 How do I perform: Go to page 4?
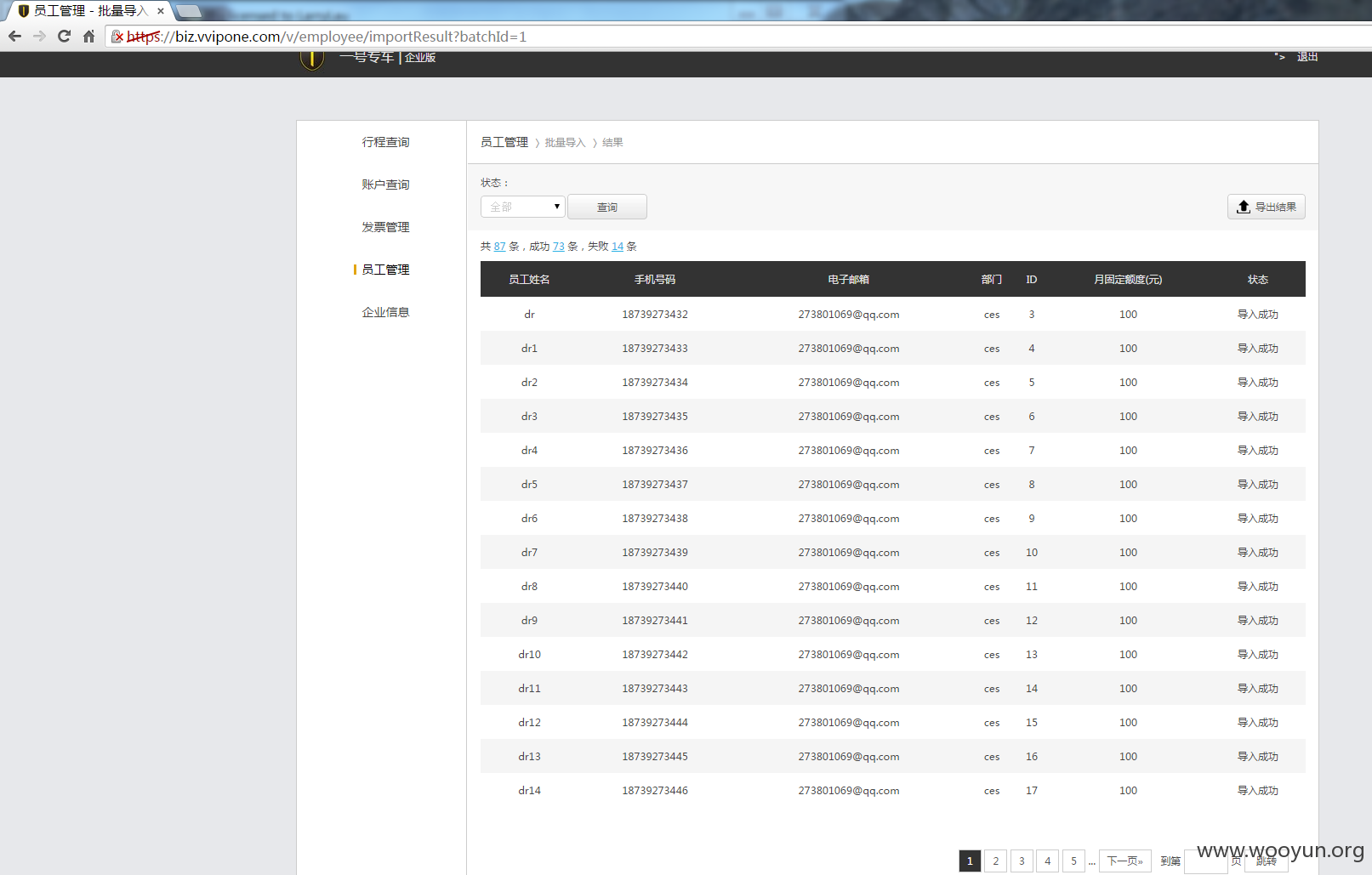pyautogui.click(x=1048, y=861)
